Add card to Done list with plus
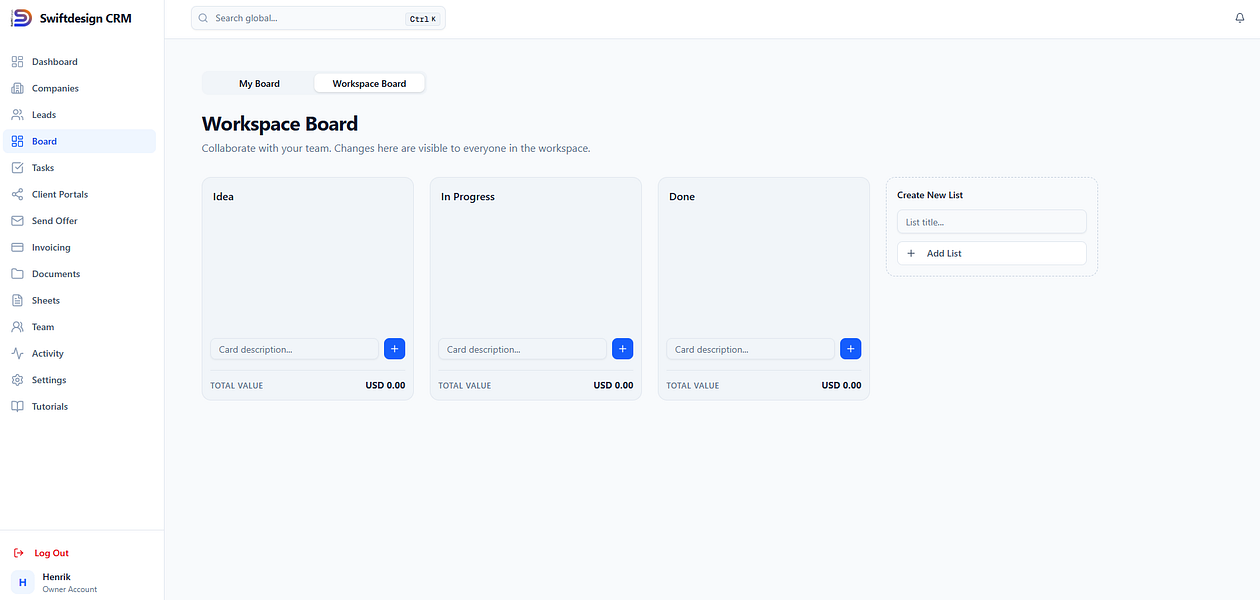Image resolution: width=1260 pixels, height=600 pixels. tap(850, 349)
